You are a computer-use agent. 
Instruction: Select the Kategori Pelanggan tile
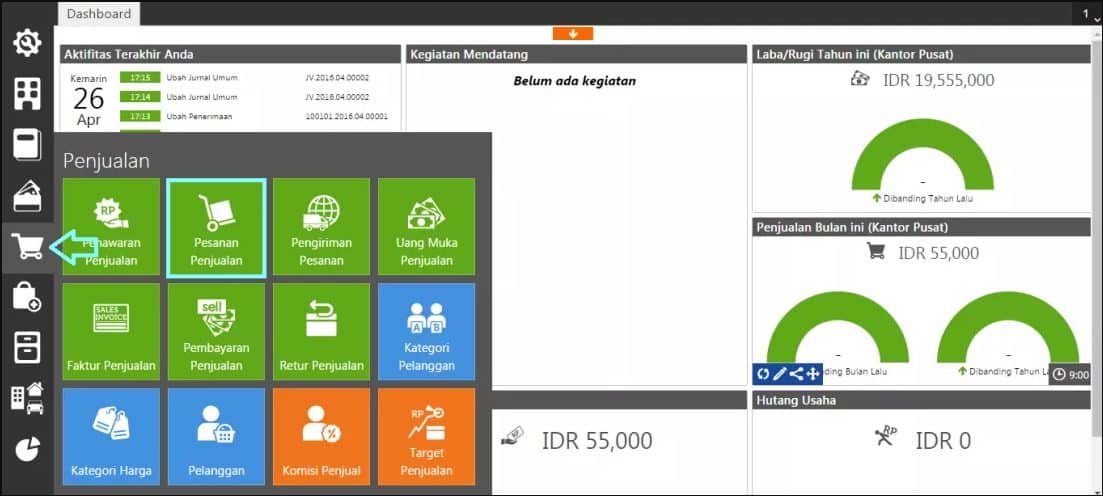tap(426, 331)
